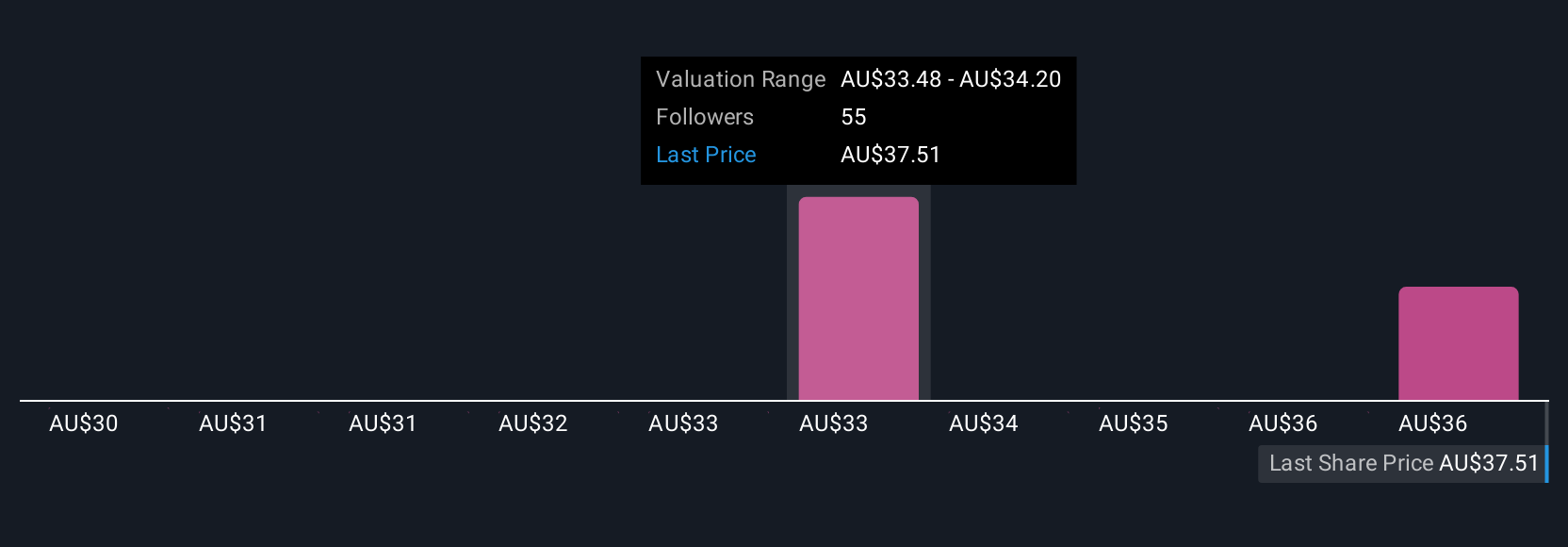Click the AU$33 label under highlighted bar
1568x547 pixels.
point(834,423)
